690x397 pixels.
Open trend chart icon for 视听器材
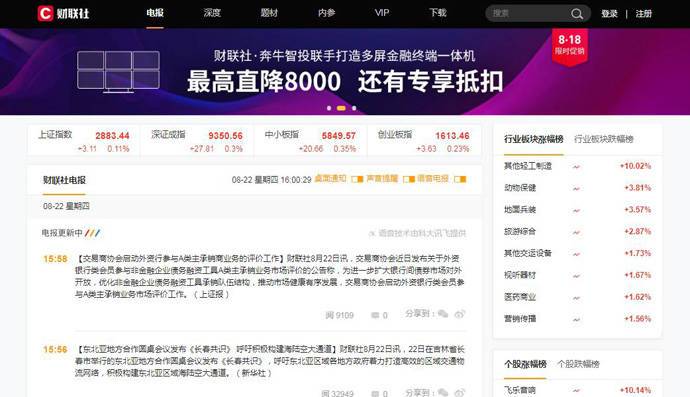[x=576, y=276]
